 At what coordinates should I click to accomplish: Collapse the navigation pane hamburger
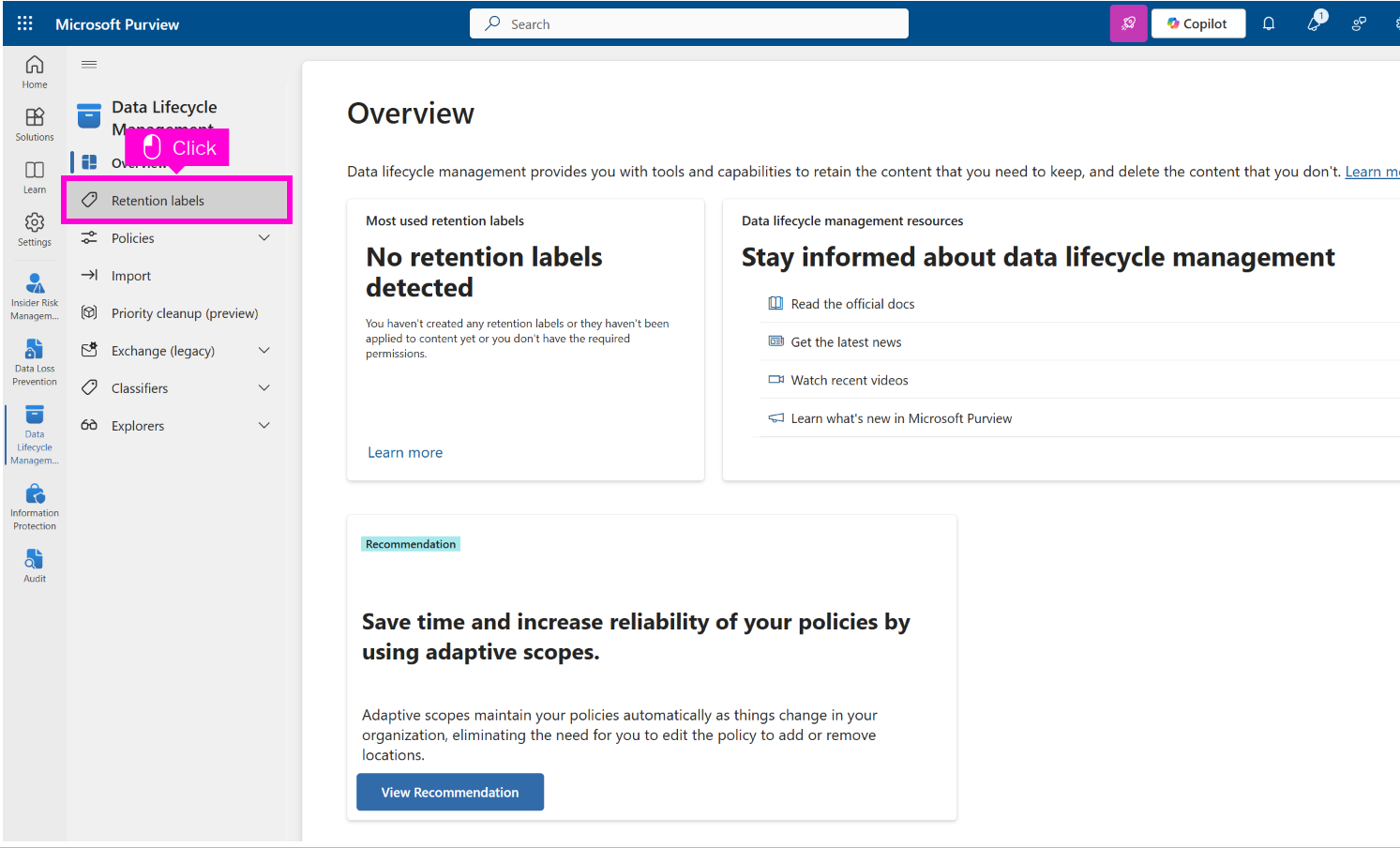[x=89, y=65]
